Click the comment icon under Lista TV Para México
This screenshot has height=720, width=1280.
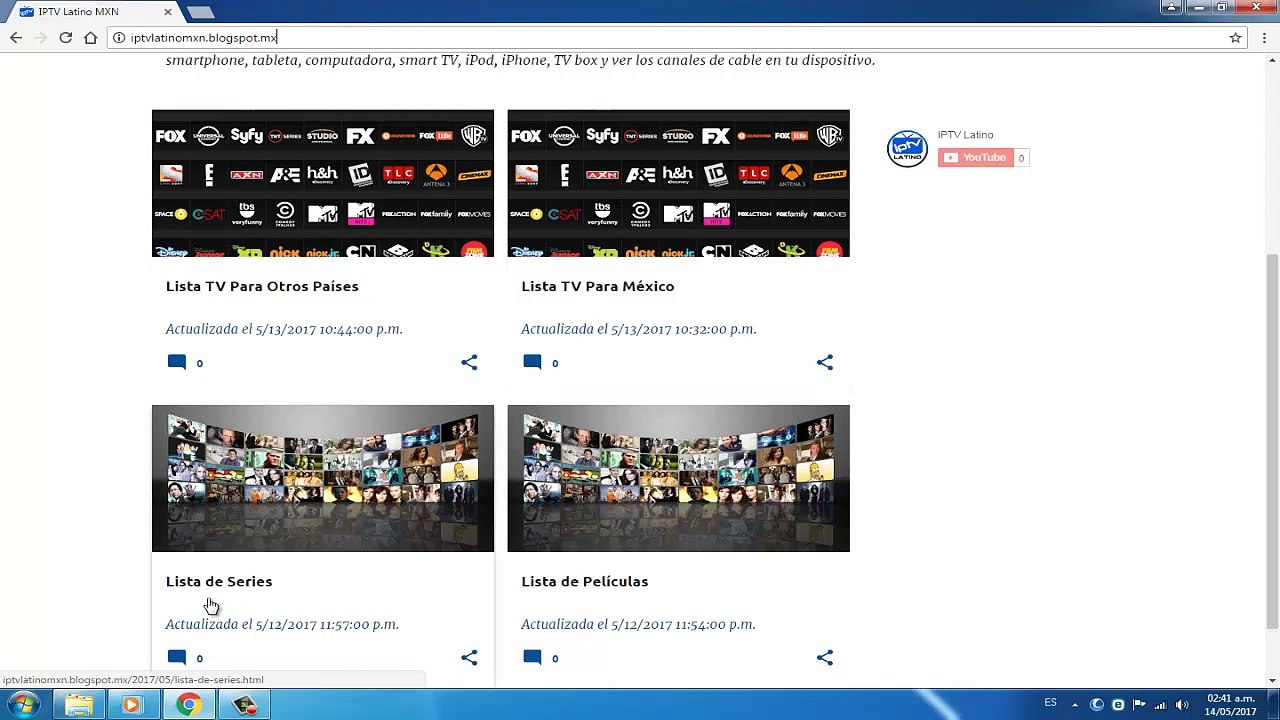point(532,362)
